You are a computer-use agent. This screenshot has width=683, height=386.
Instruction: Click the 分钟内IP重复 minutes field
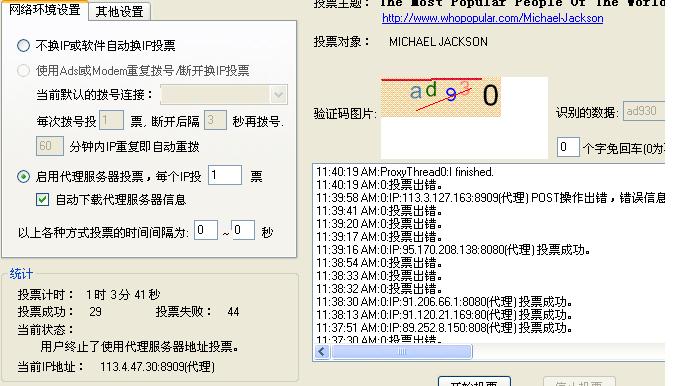point(50,146)
